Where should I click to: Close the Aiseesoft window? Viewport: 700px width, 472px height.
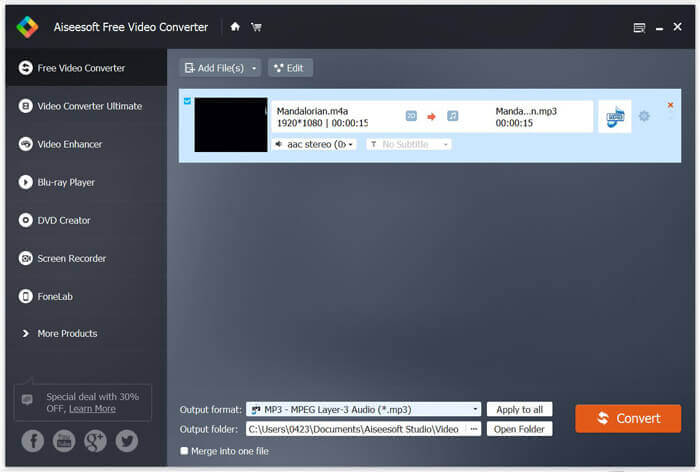tap(677, 27)
